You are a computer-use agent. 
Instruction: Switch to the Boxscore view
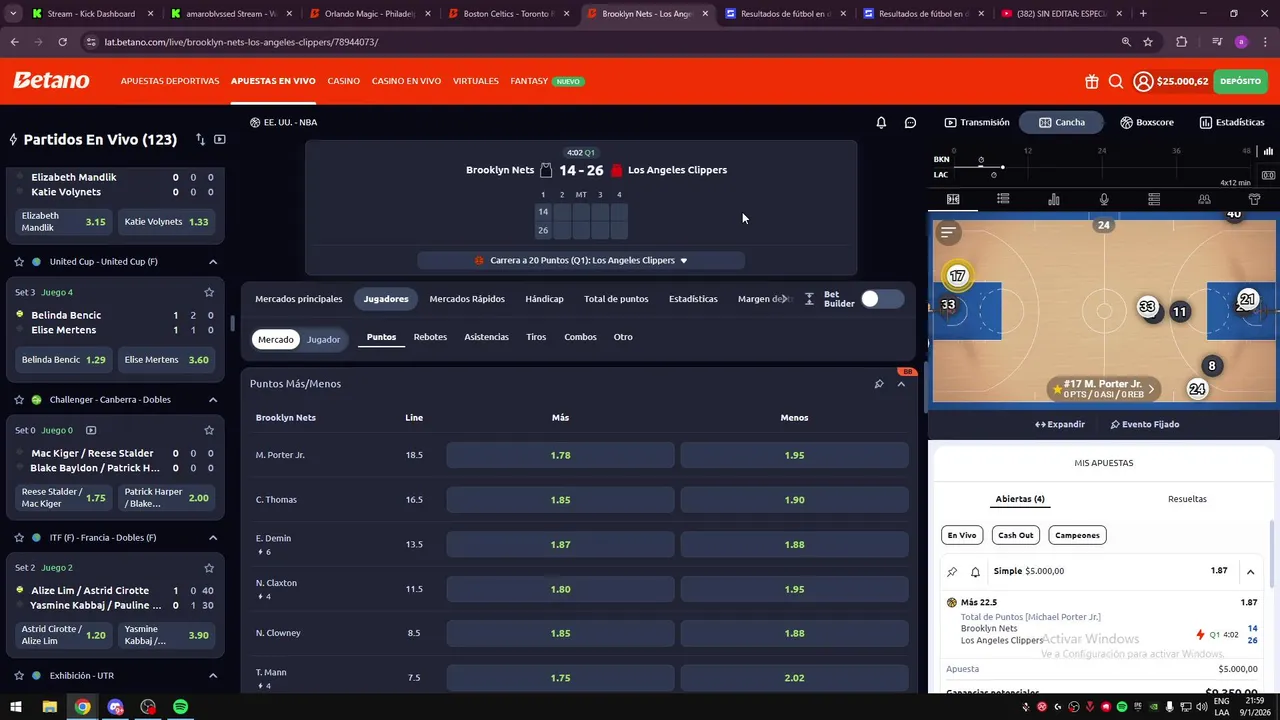click(x=1146, y=122)
